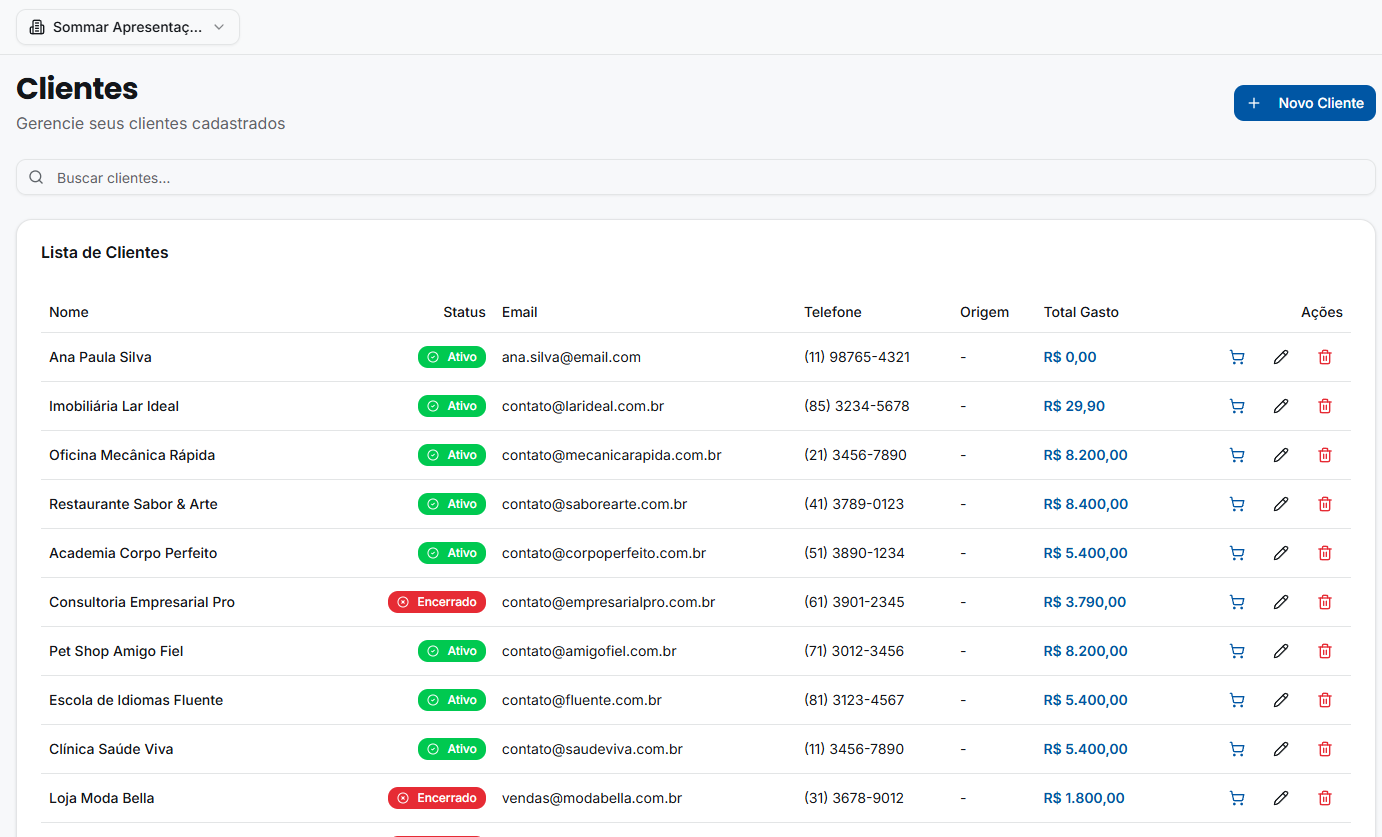The width and height of the screenshot is (1382, 837).
Task: Open the R$ 29,90 total for Imobiliária Lar Ideal
Action: point(1073,406)
